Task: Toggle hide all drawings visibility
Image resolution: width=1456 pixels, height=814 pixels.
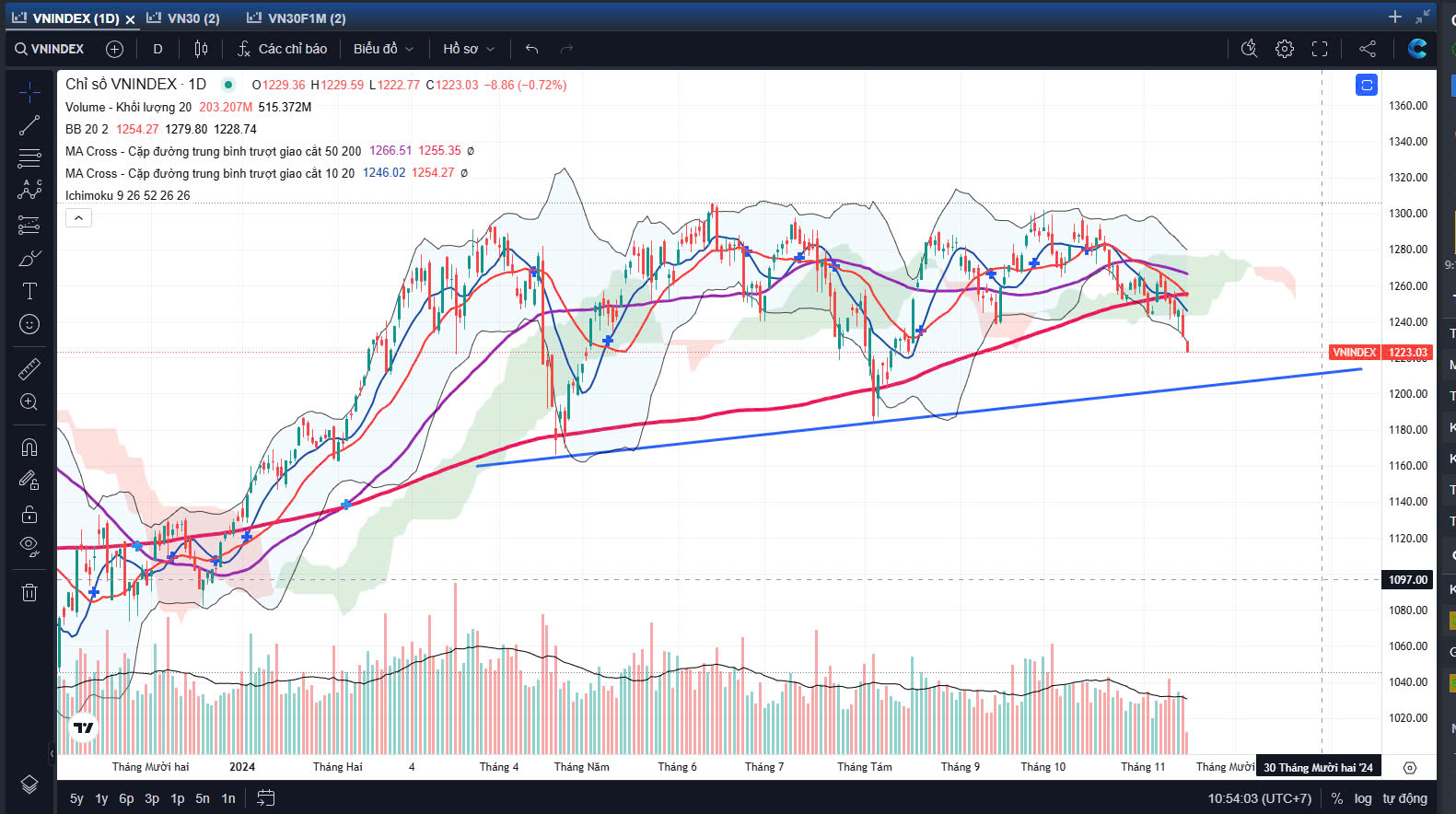Action: point(29,547)
